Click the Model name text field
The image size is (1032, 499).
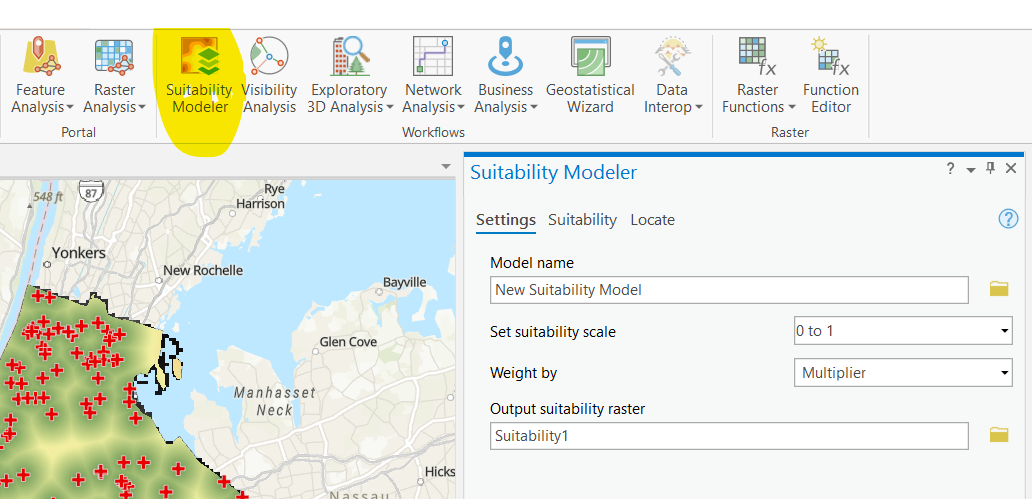click(730, 290)
